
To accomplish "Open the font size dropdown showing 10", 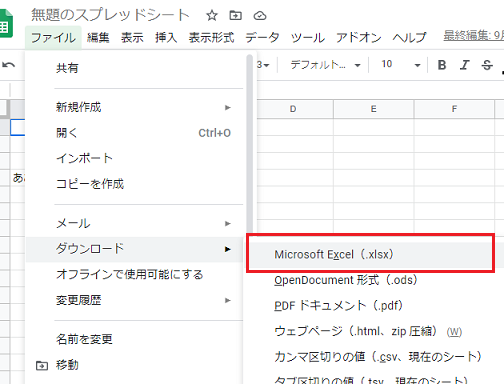I will click(401, 65).
